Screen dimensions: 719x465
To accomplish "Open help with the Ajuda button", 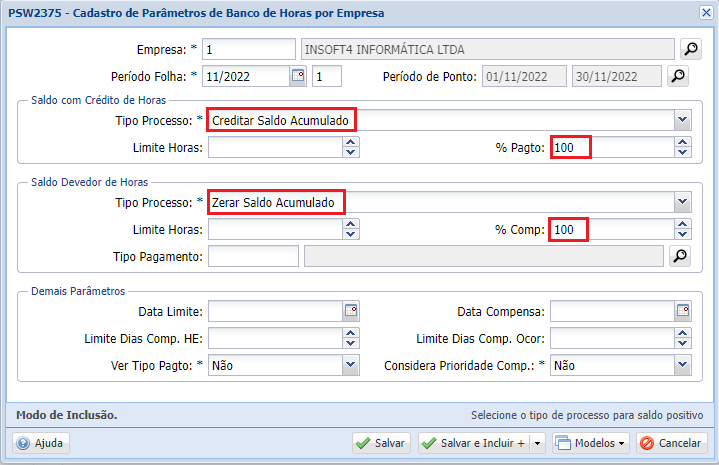I will click(x=41, y=443).
